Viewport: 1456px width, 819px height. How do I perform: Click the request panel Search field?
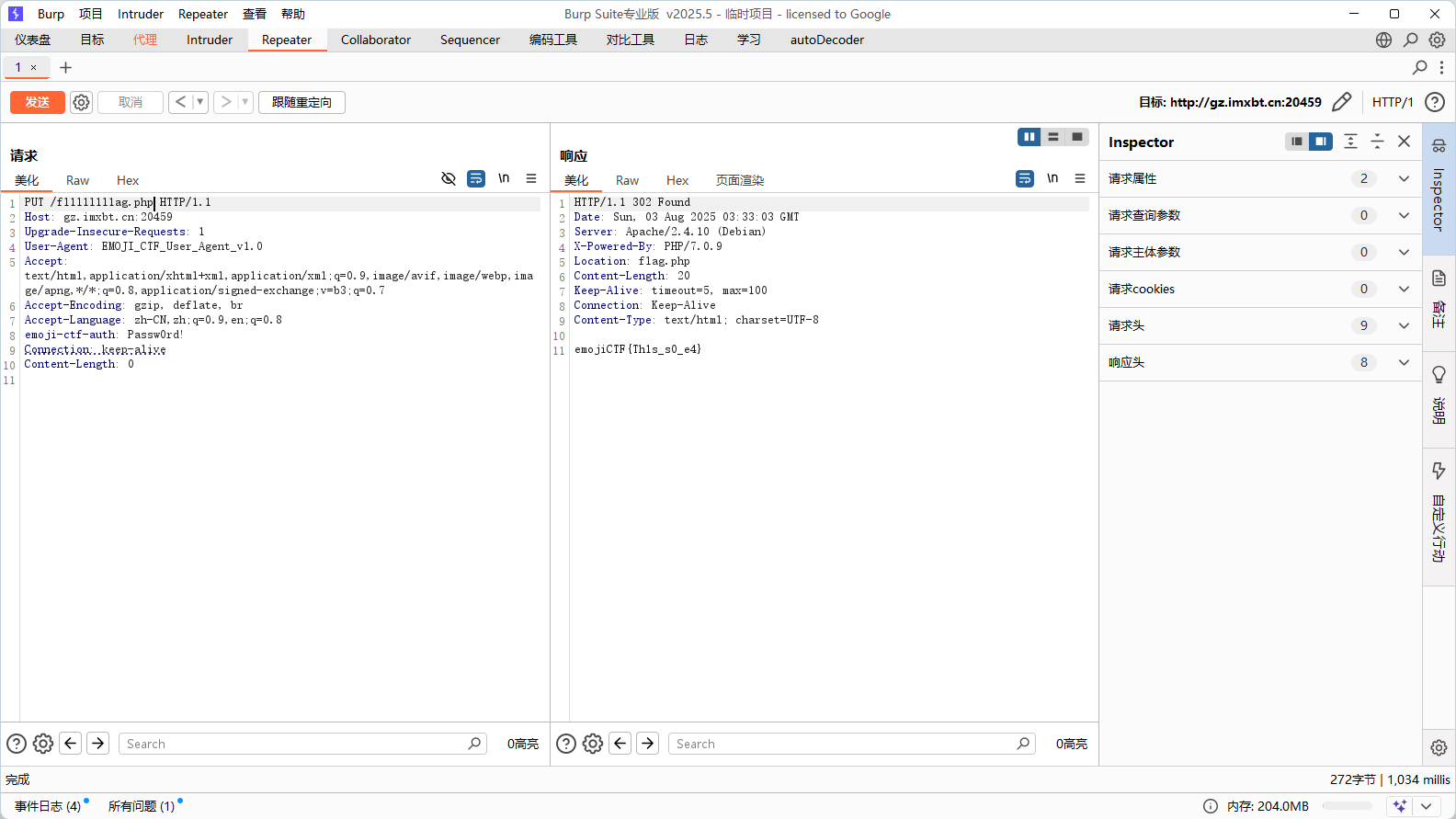tap(294, 744)
